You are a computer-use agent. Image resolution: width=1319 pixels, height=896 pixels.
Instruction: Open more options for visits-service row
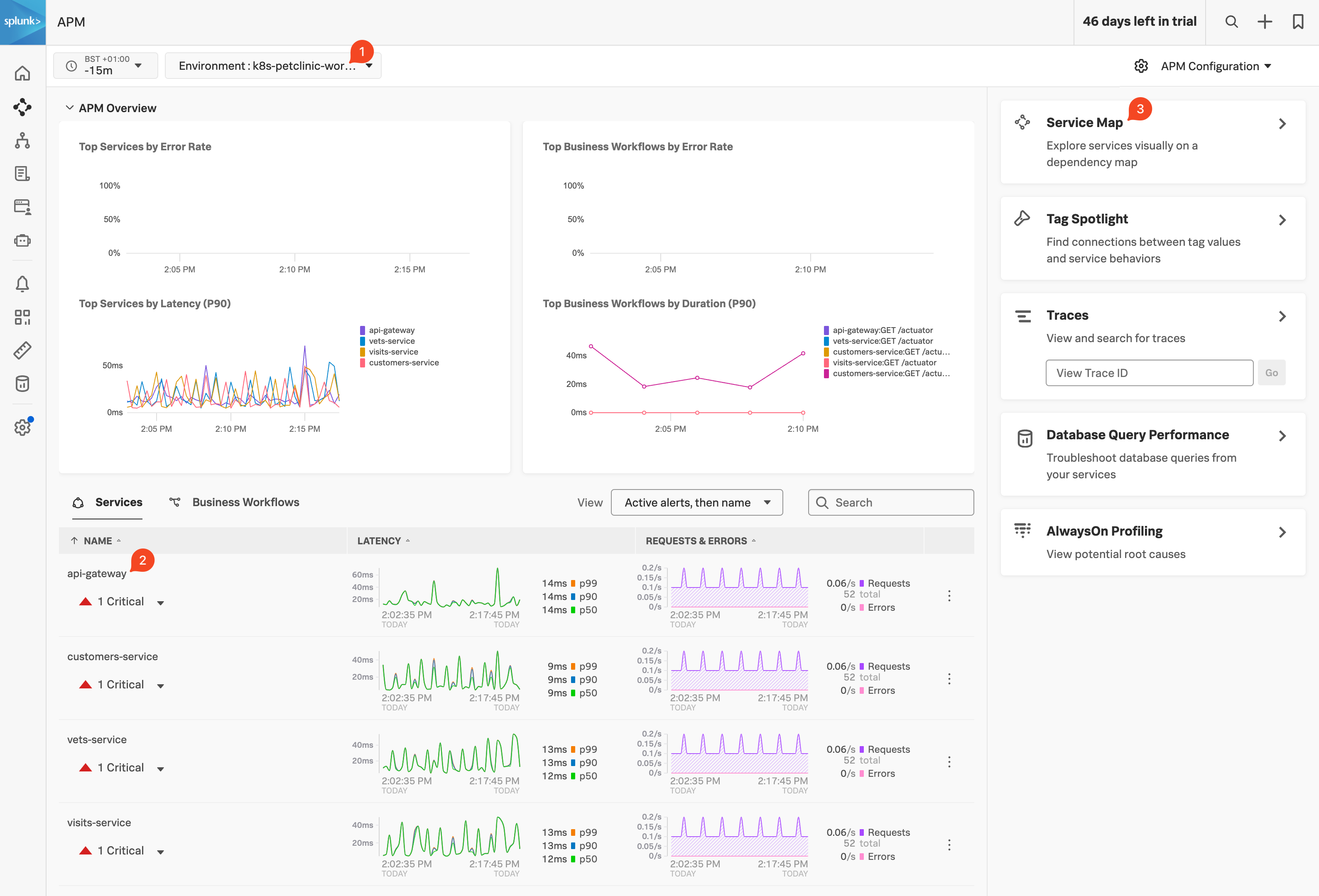click(949, 845)
